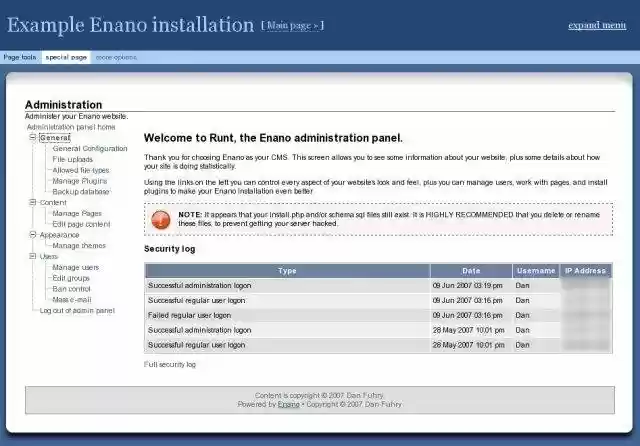Open Manage users
Viewport: 640px width, 446px height.
76,267
